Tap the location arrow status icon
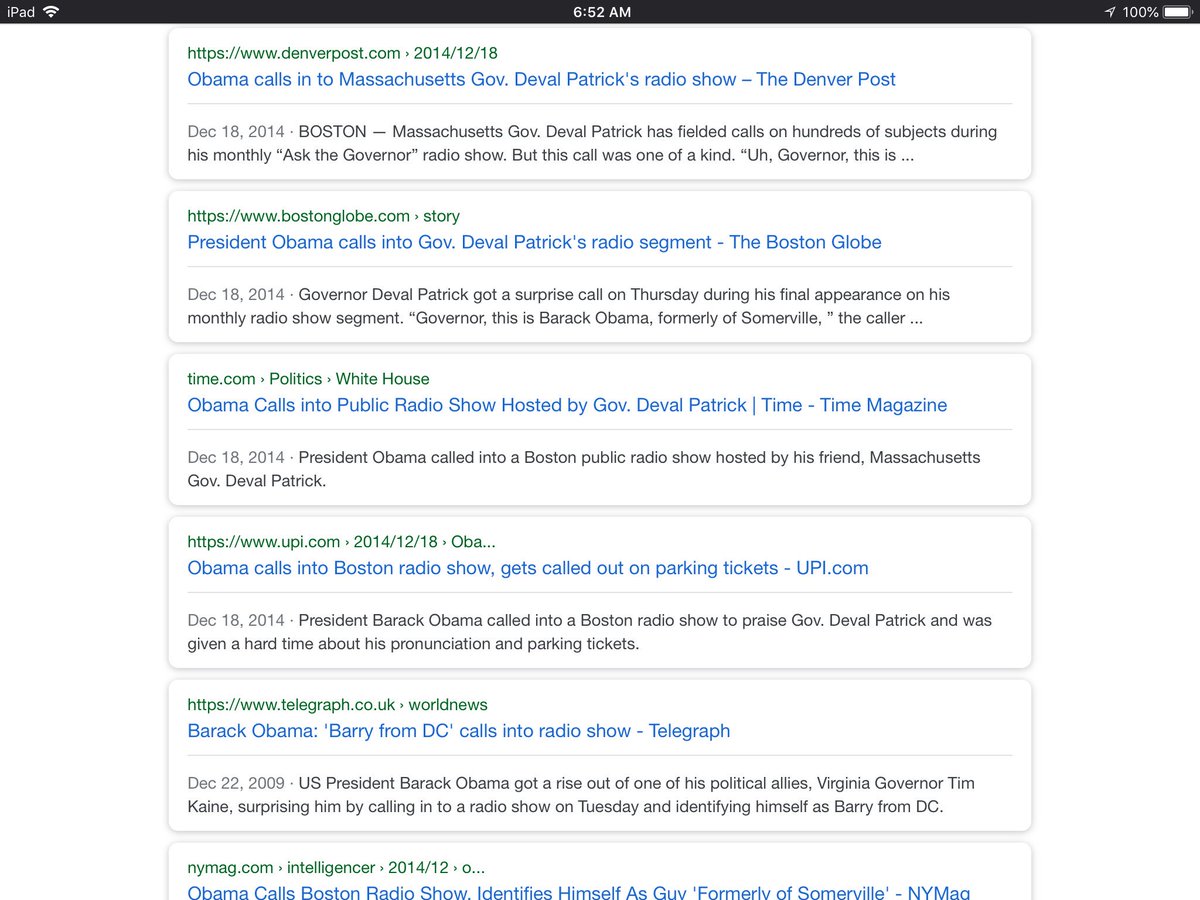Image resolution: width=1200 pixels, height=900 pixels. click(x=1110, y=12)
